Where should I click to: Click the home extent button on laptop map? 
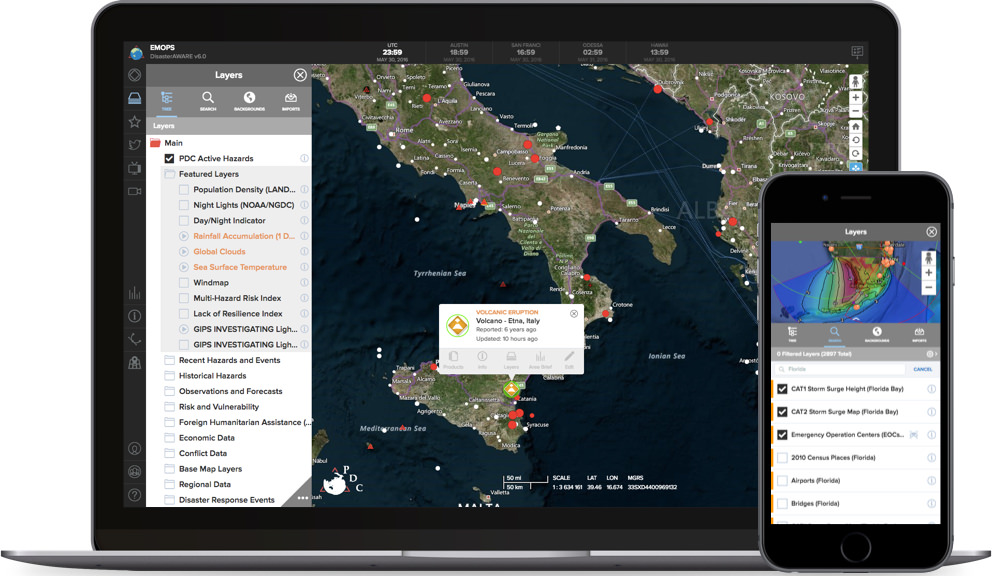[x=855, y=127]
